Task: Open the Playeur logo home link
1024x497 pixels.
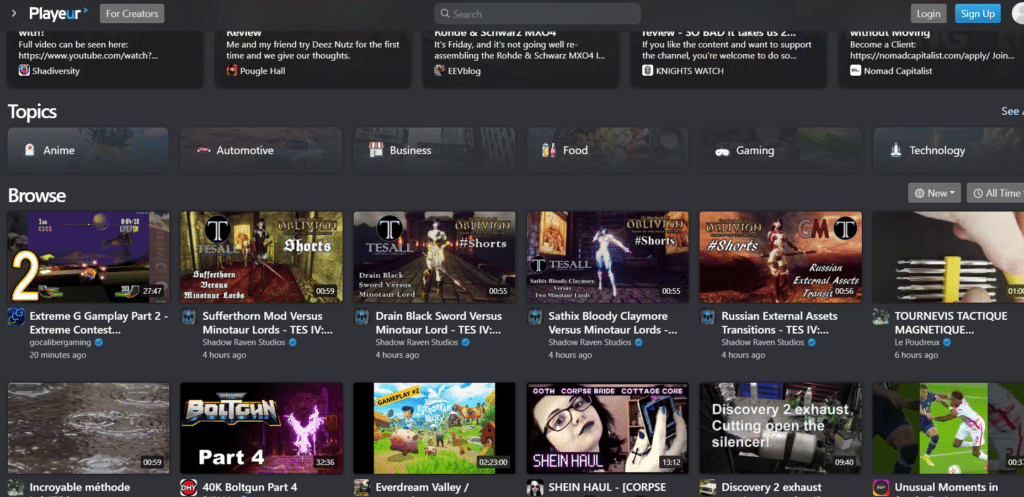Action: coord(58,13)
